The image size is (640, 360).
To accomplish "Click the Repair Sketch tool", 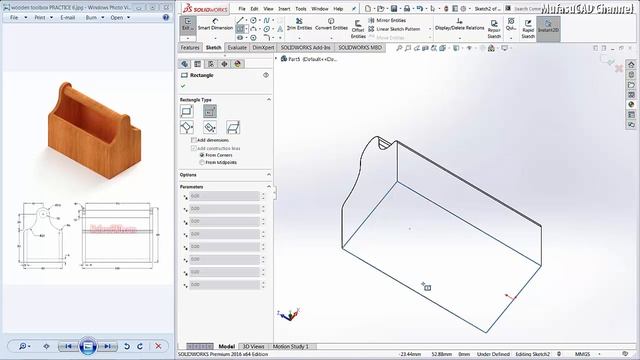I will [x=494, y=29].
